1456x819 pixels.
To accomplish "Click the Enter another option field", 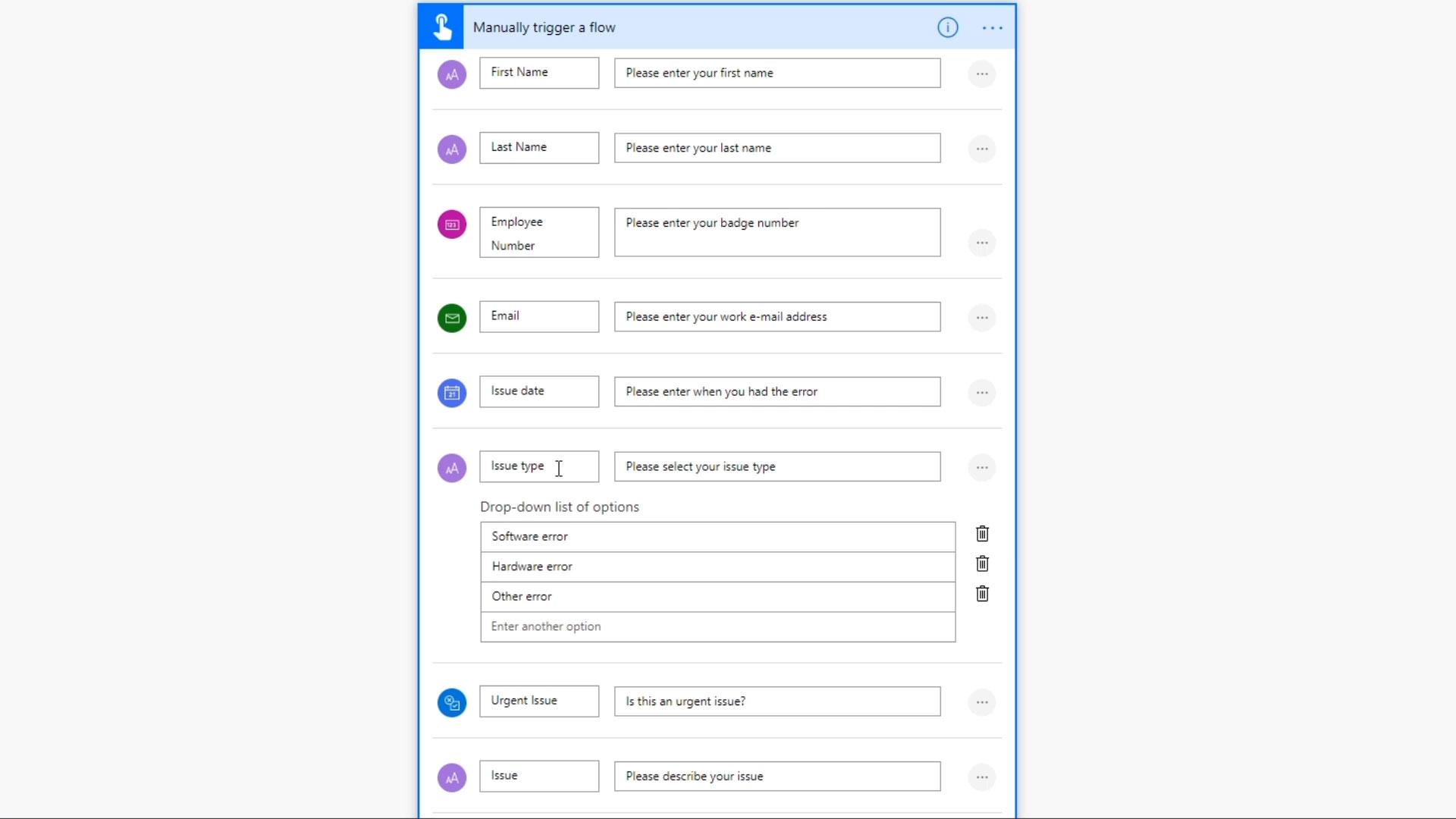I will (x=717, y=627).
